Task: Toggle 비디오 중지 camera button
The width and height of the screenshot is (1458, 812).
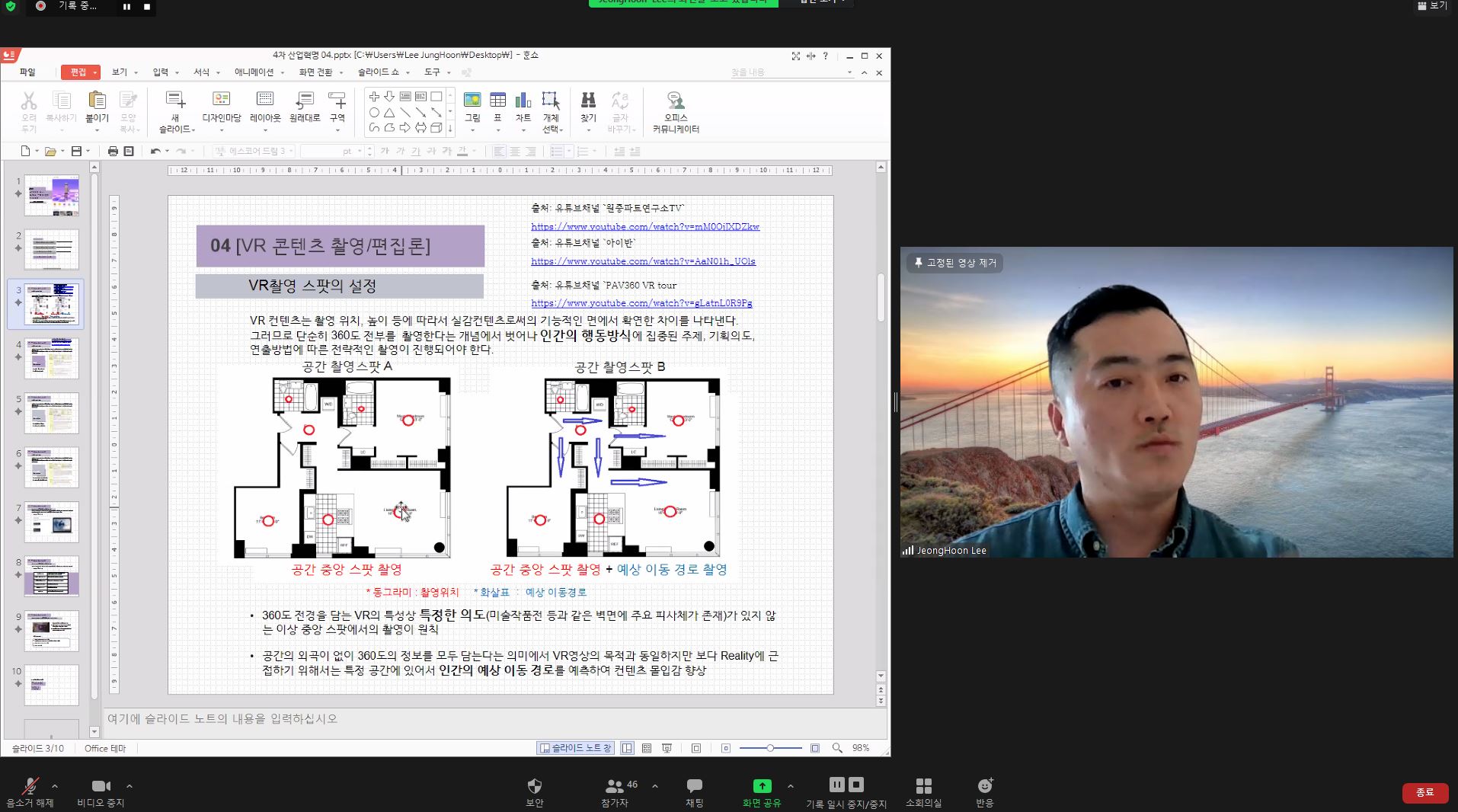Action: click(x=101, y=786)
